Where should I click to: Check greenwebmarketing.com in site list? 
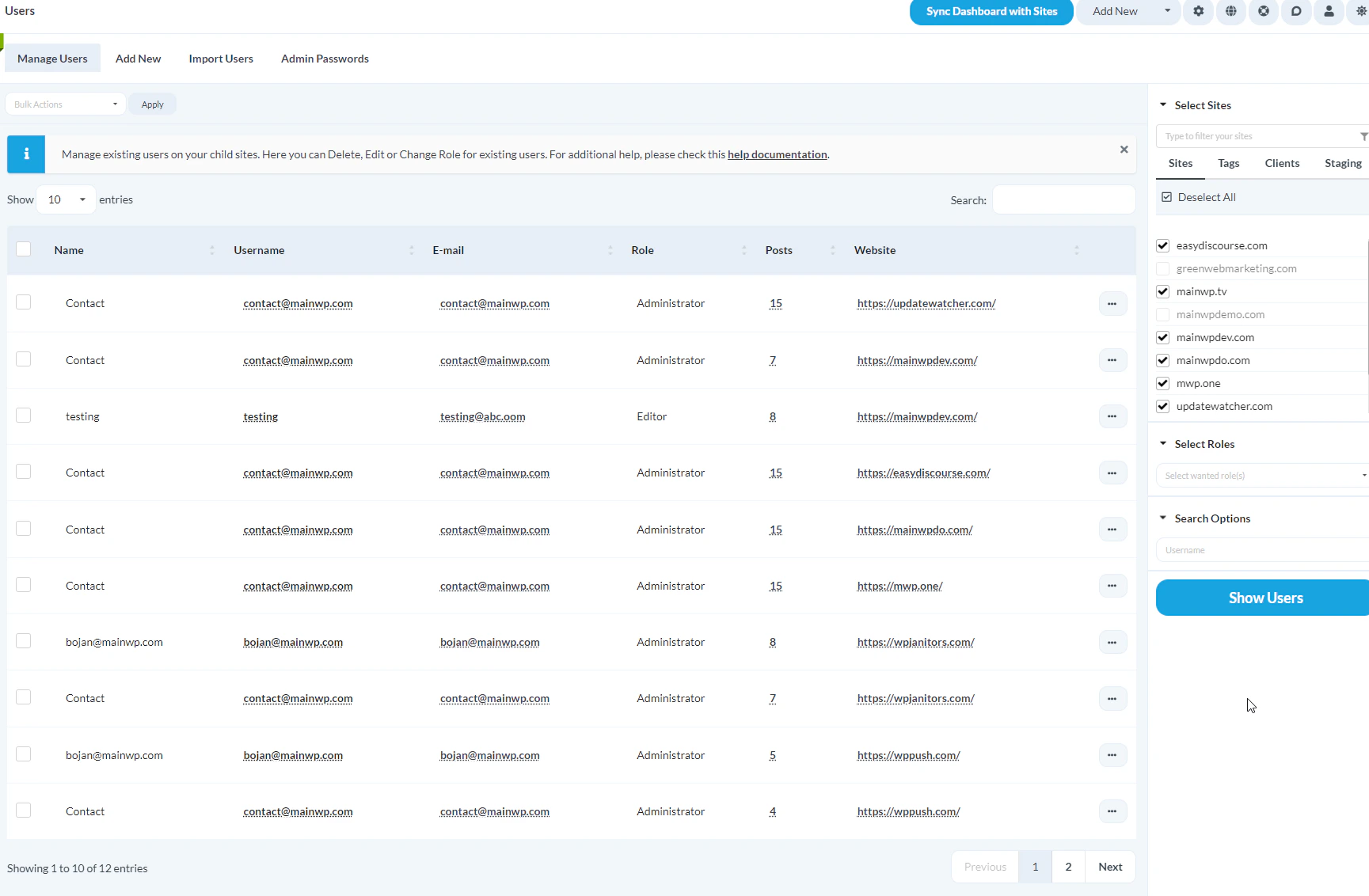click(1162, 268)
